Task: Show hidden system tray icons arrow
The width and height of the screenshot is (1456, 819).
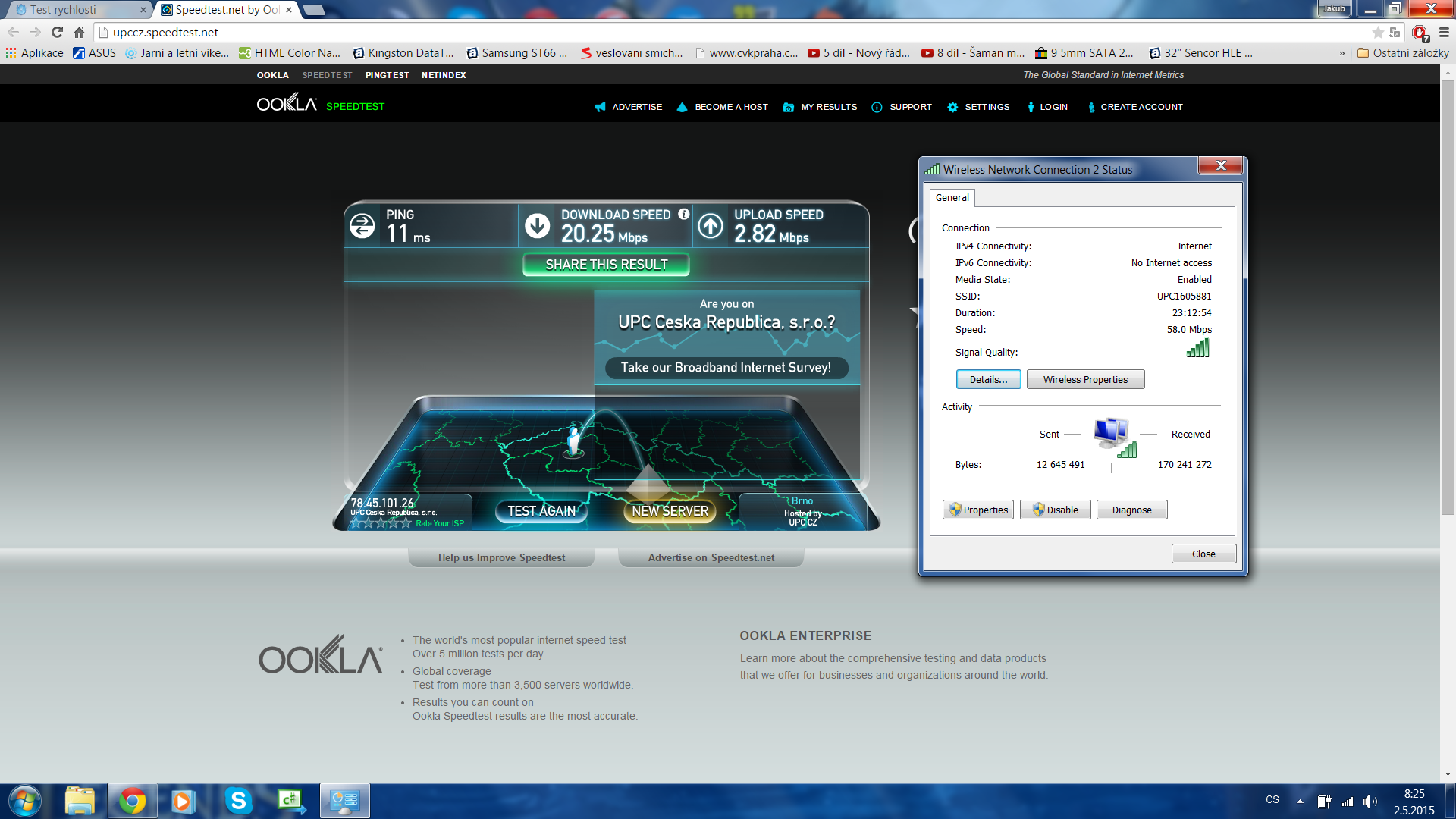Action: 1300,801
